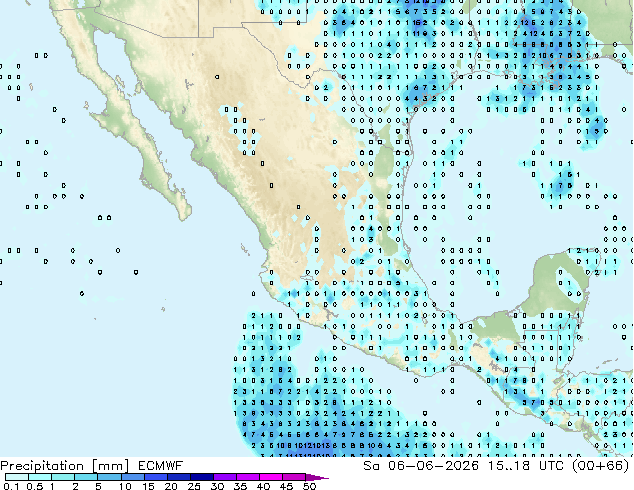The height and width of the screenshot is (490, 634).
Task: Select the 5–10 mm legend color swatch
Action: (109, 477)
